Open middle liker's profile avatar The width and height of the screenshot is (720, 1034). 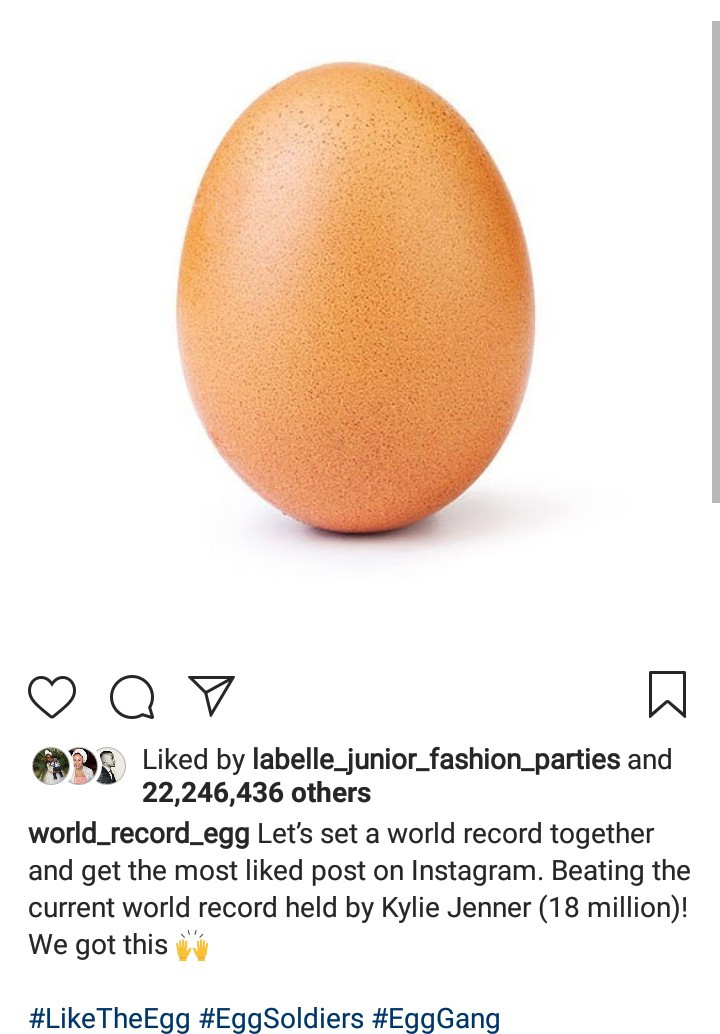pyautogui.click(x=82, y=766)
